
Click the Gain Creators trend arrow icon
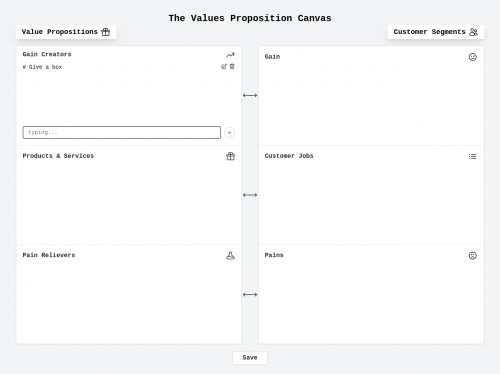231,55
